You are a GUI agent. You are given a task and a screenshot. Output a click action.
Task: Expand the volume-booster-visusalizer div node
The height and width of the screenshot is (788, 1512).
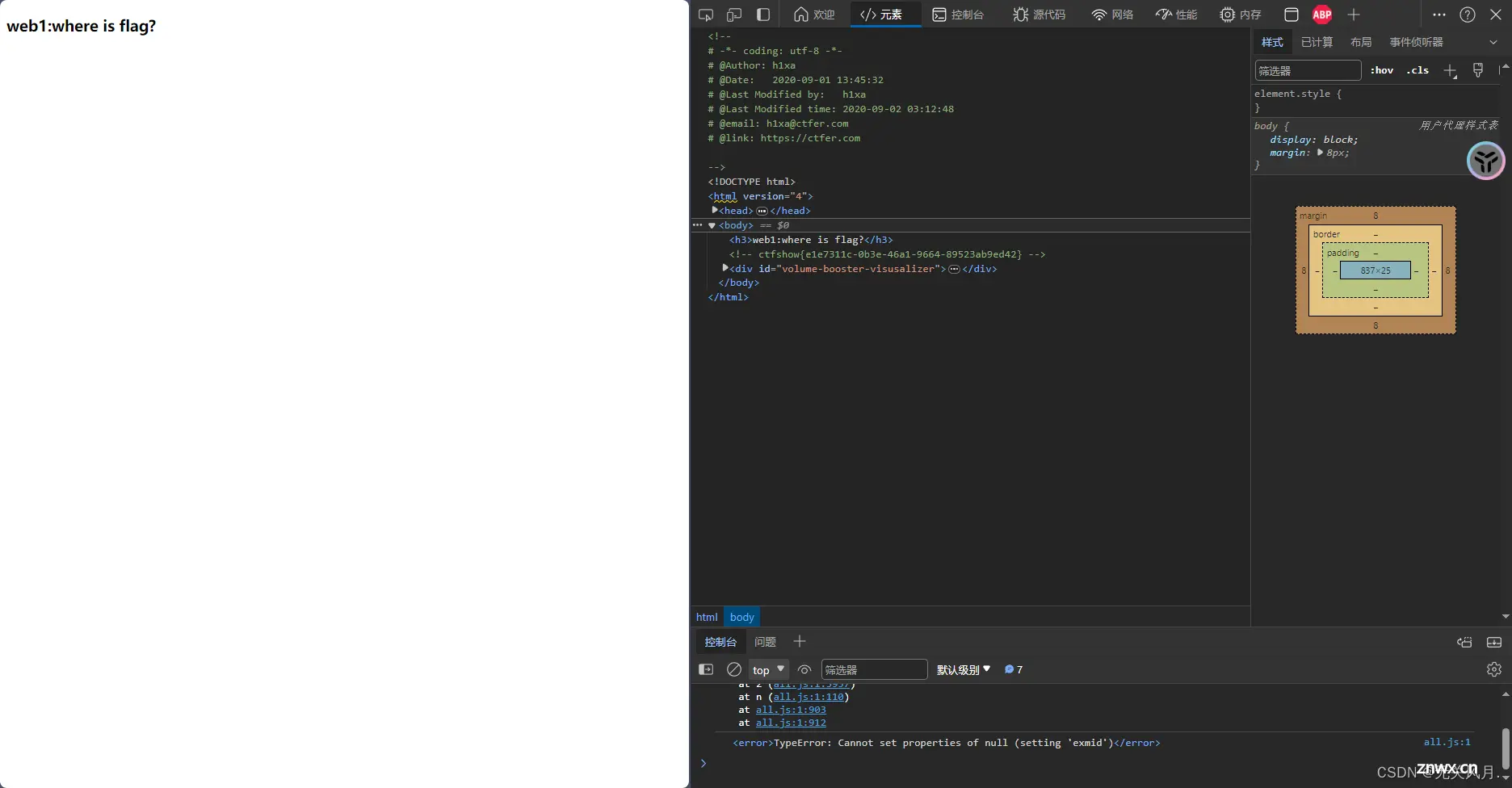[x=725, y=268]
